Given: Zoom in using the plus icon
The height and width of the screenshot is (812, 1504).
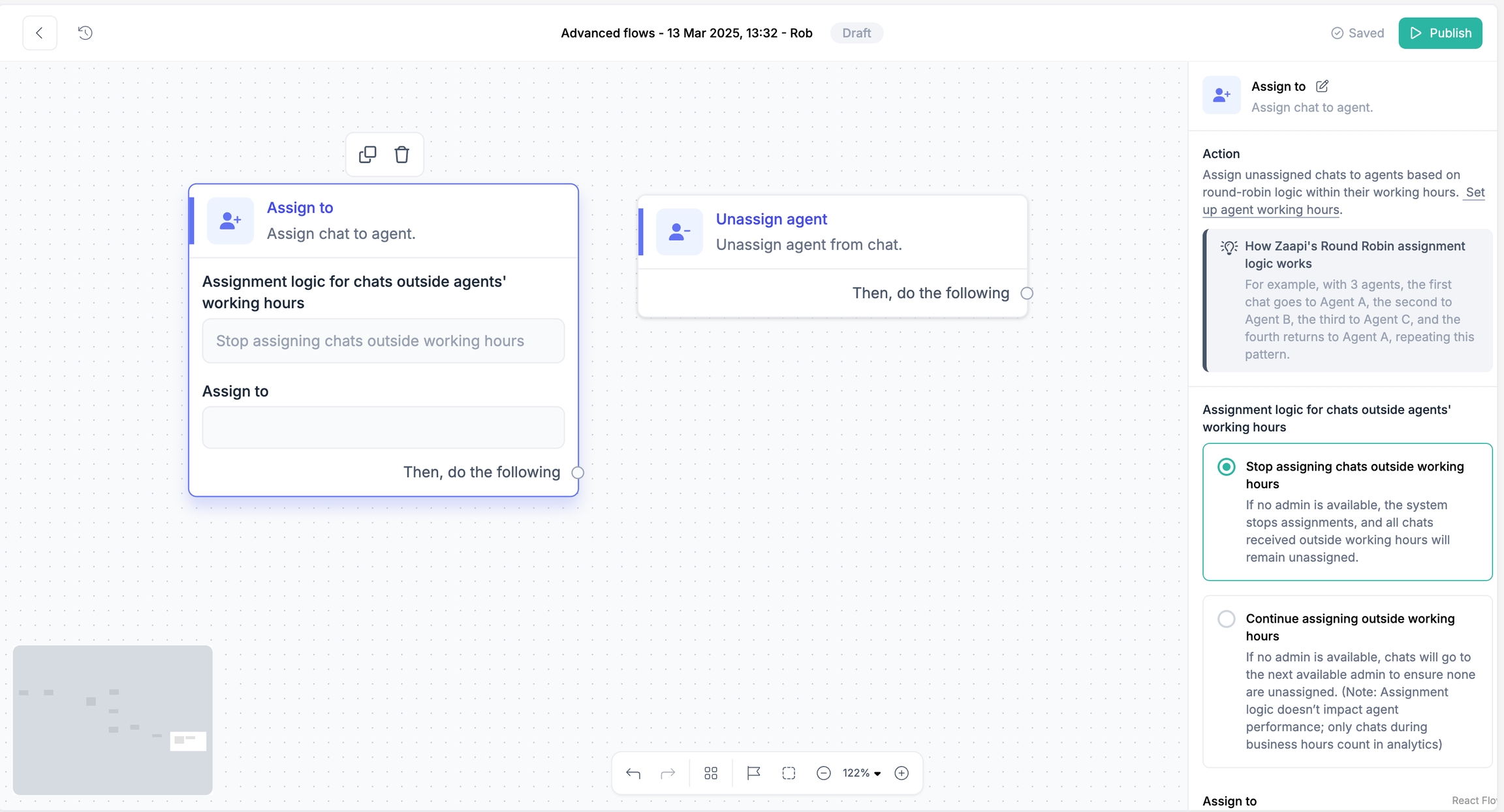Looking at the screenshot, I should coord(901,773).
